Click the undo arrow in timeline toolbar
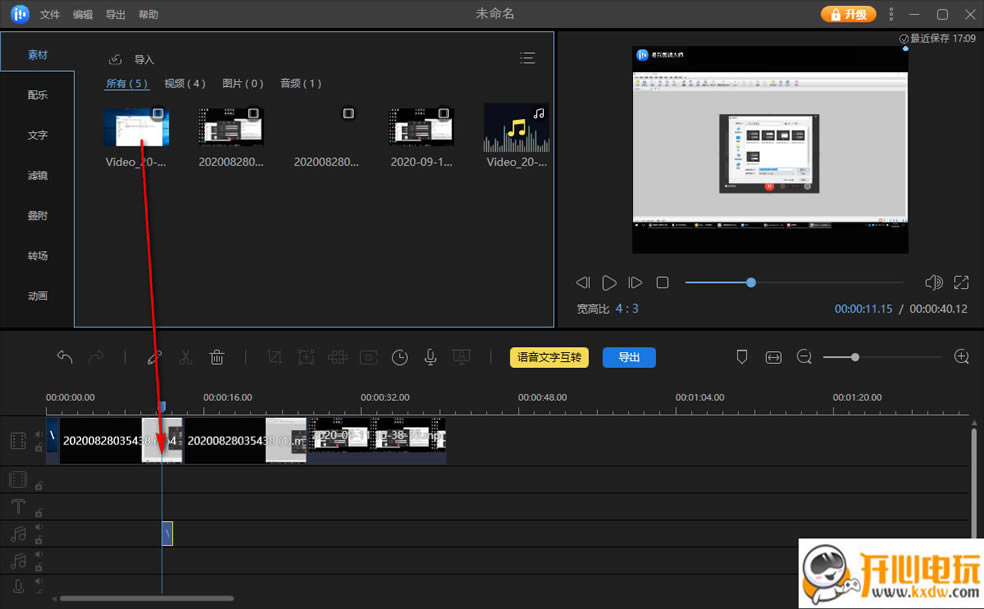 (x=65, y=357)
